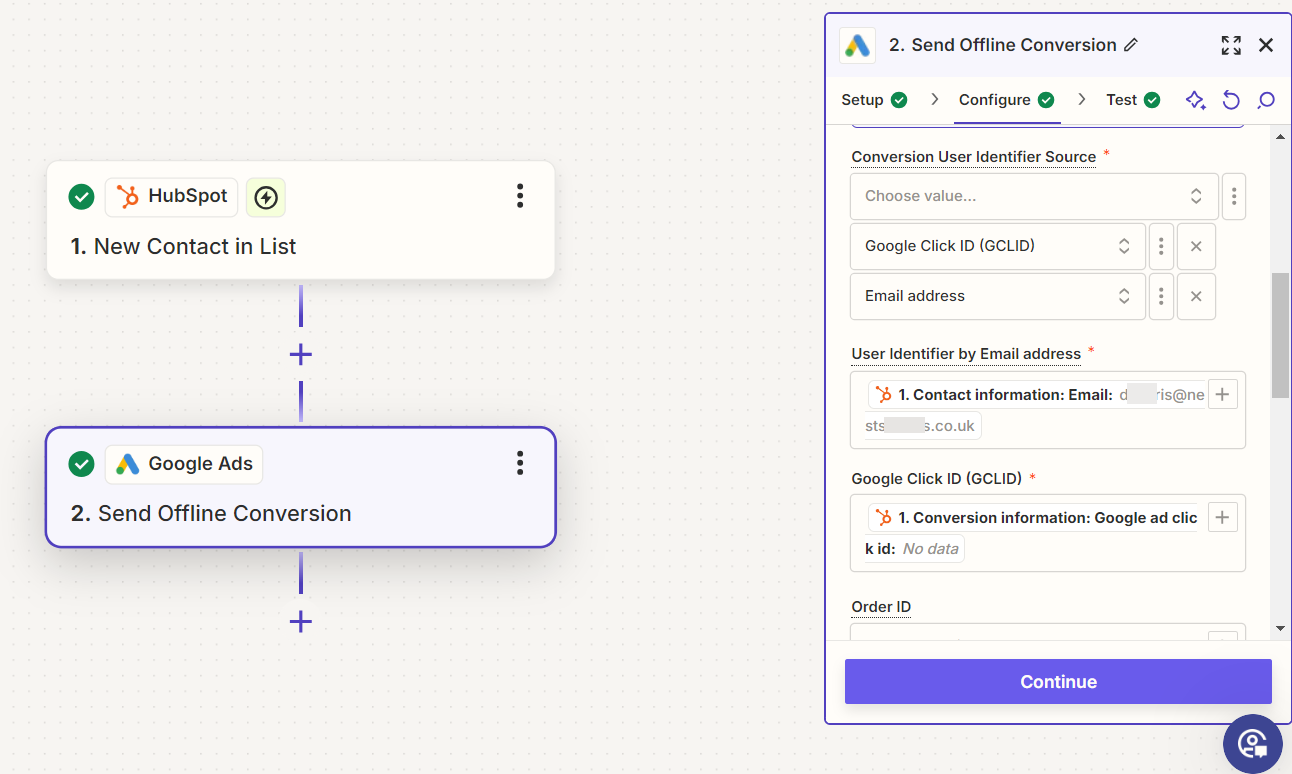1292x774 pixels.
Task: Click the HubSpot logo in step 1
Action: tap(127, 196)
